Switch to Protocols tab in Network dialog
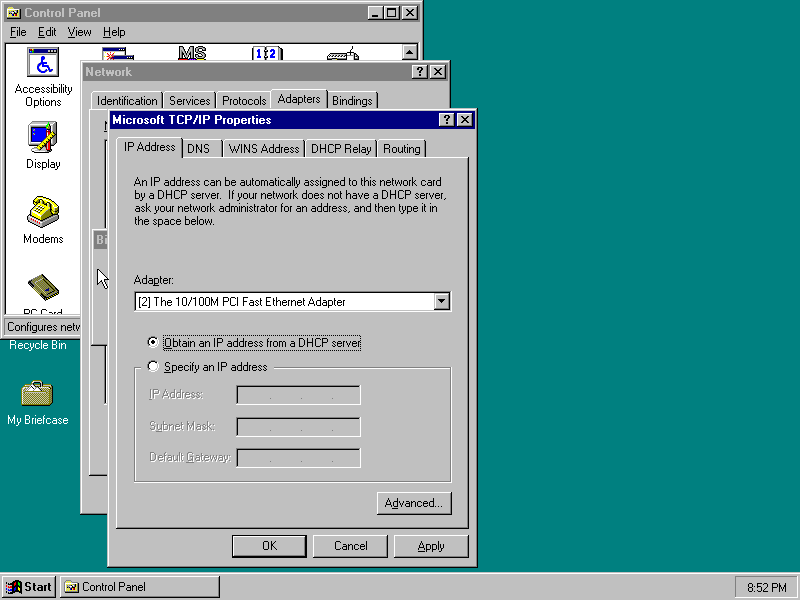The image size is (800, 600). 244,101
